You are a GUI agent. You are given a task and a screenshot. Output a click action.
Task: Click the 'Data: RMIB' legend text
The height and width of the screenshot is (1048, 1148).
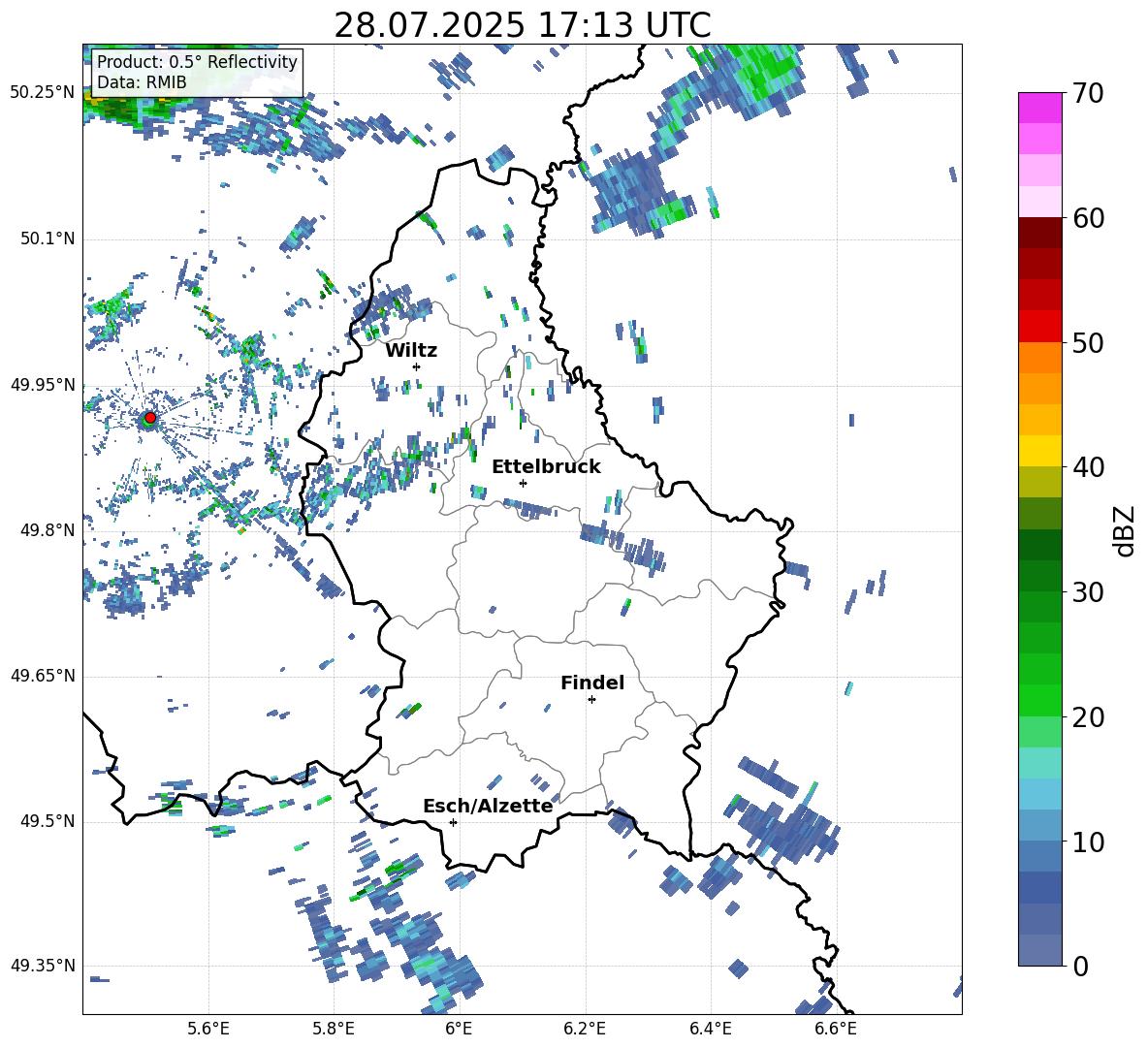(142, 82)
